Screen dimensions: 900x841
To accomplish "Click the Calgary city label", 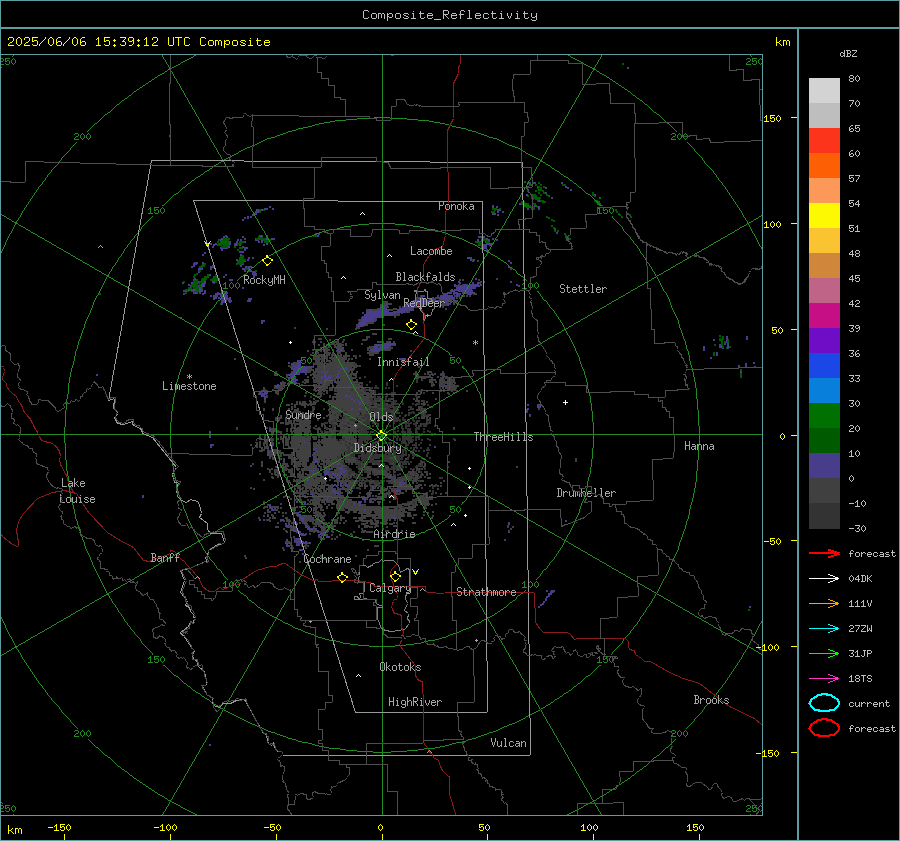I will [390, 588].
